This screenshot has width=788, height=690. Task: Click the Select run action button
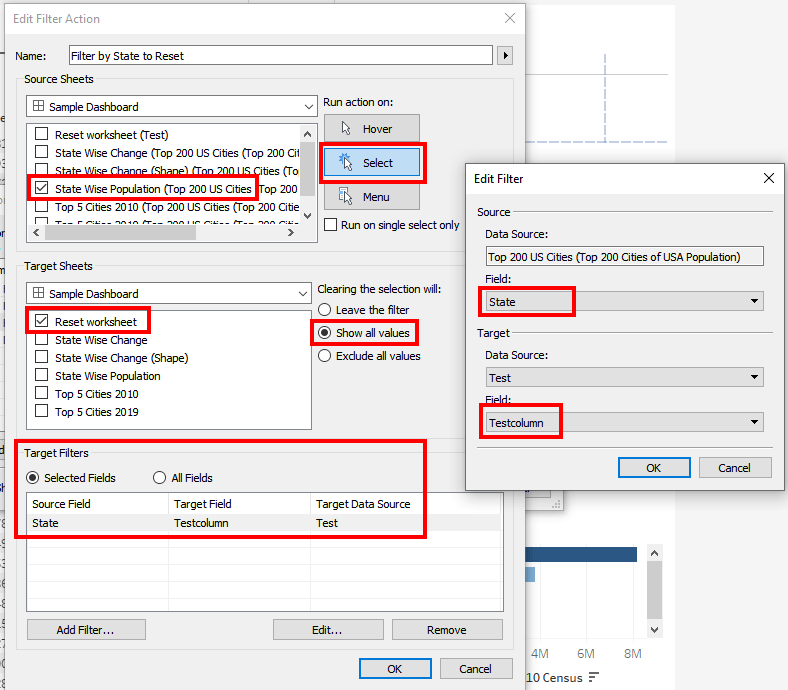pyautogui.click(x=372, y=162)
